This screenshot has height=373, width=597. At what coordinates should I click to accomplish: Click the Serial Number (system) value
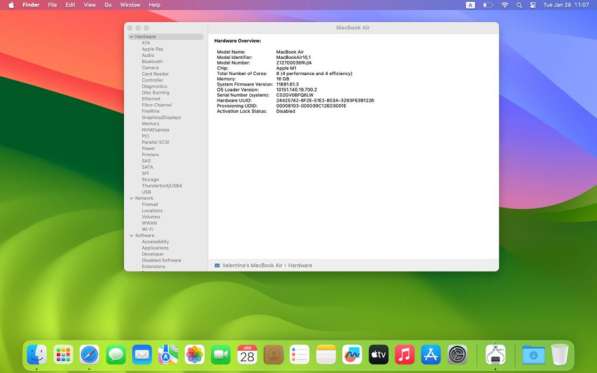coord(295,95)
